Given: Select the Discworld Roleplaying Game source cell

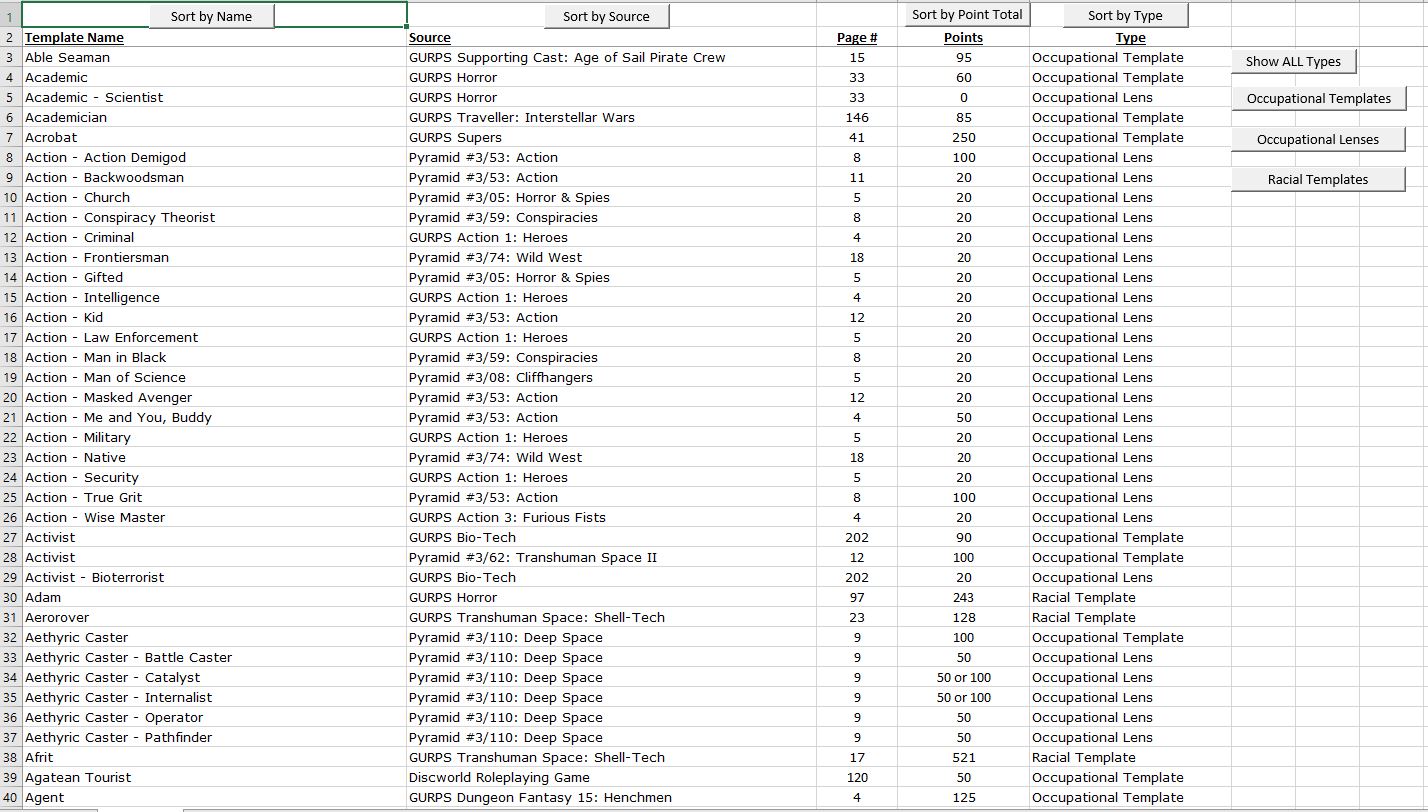Looking at the screenshot, I should coord(612,777).
